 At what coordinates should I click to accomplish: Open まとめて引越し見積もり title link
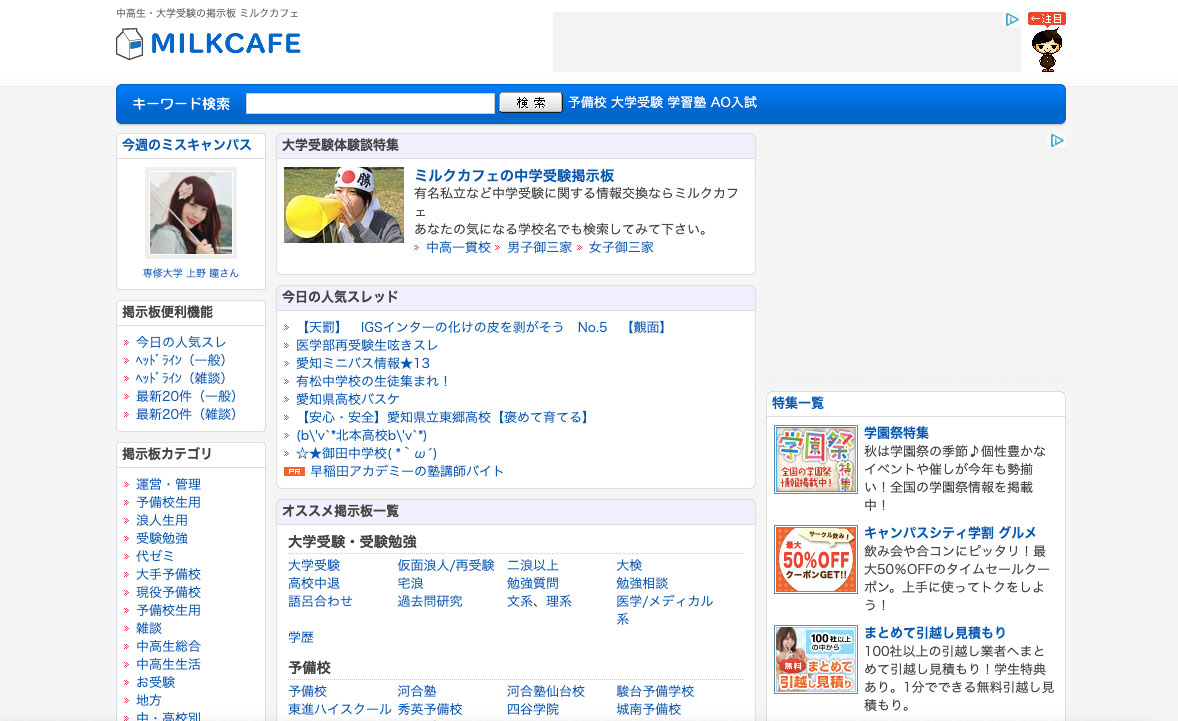pyautogui.click(x=935, y=633)
